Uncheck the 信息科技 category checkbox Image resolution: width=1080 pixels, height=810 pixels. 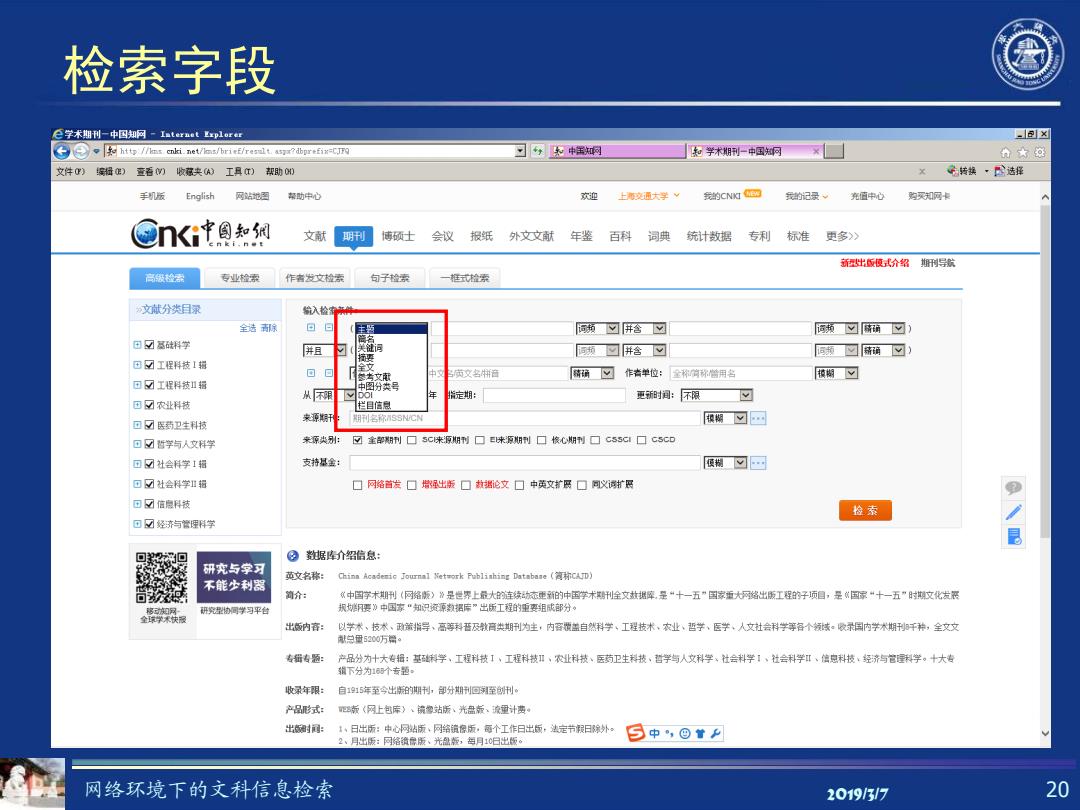pyautogui.click(x=149, y=504)
